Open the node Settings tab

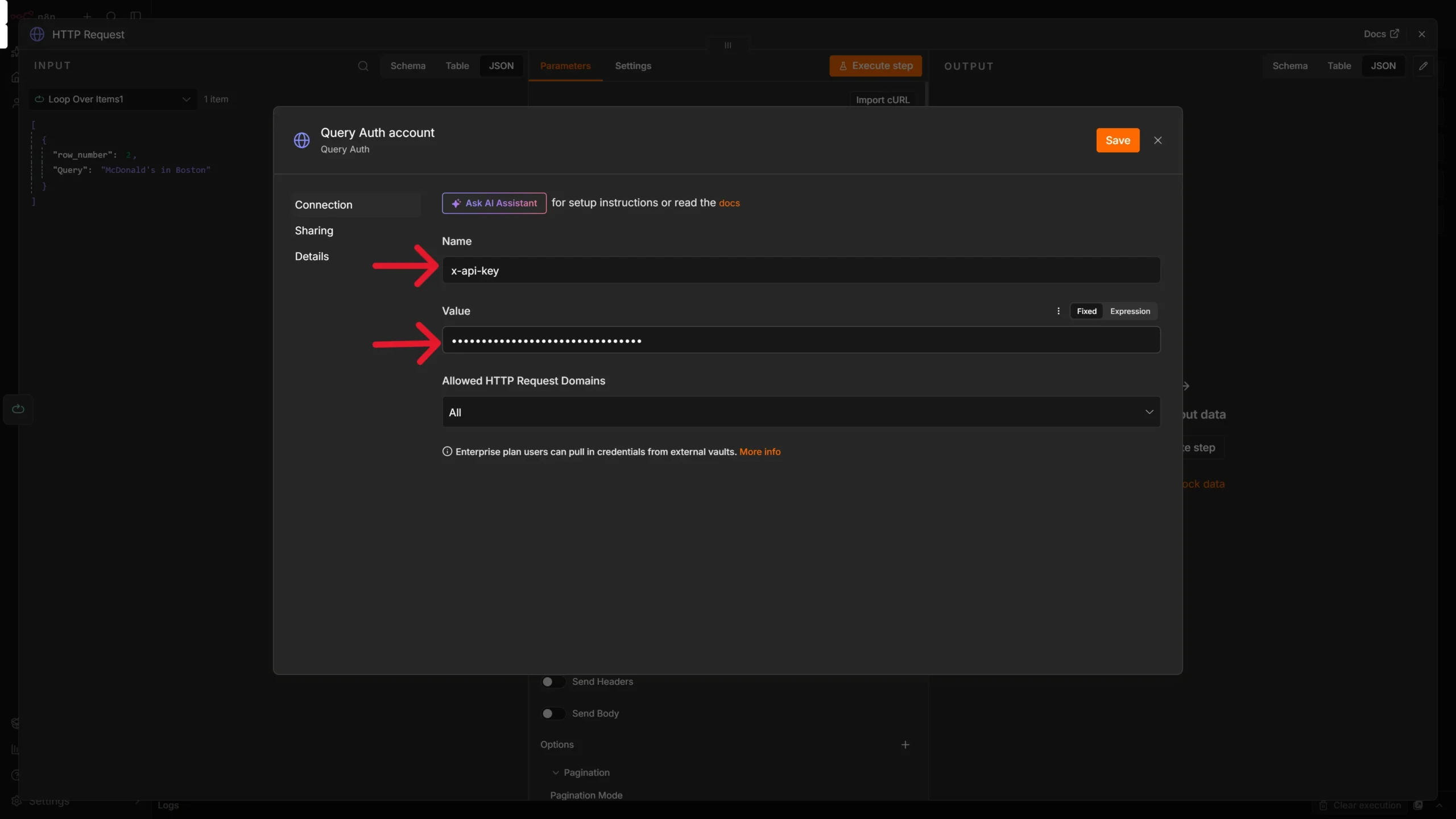coord(633,66)
